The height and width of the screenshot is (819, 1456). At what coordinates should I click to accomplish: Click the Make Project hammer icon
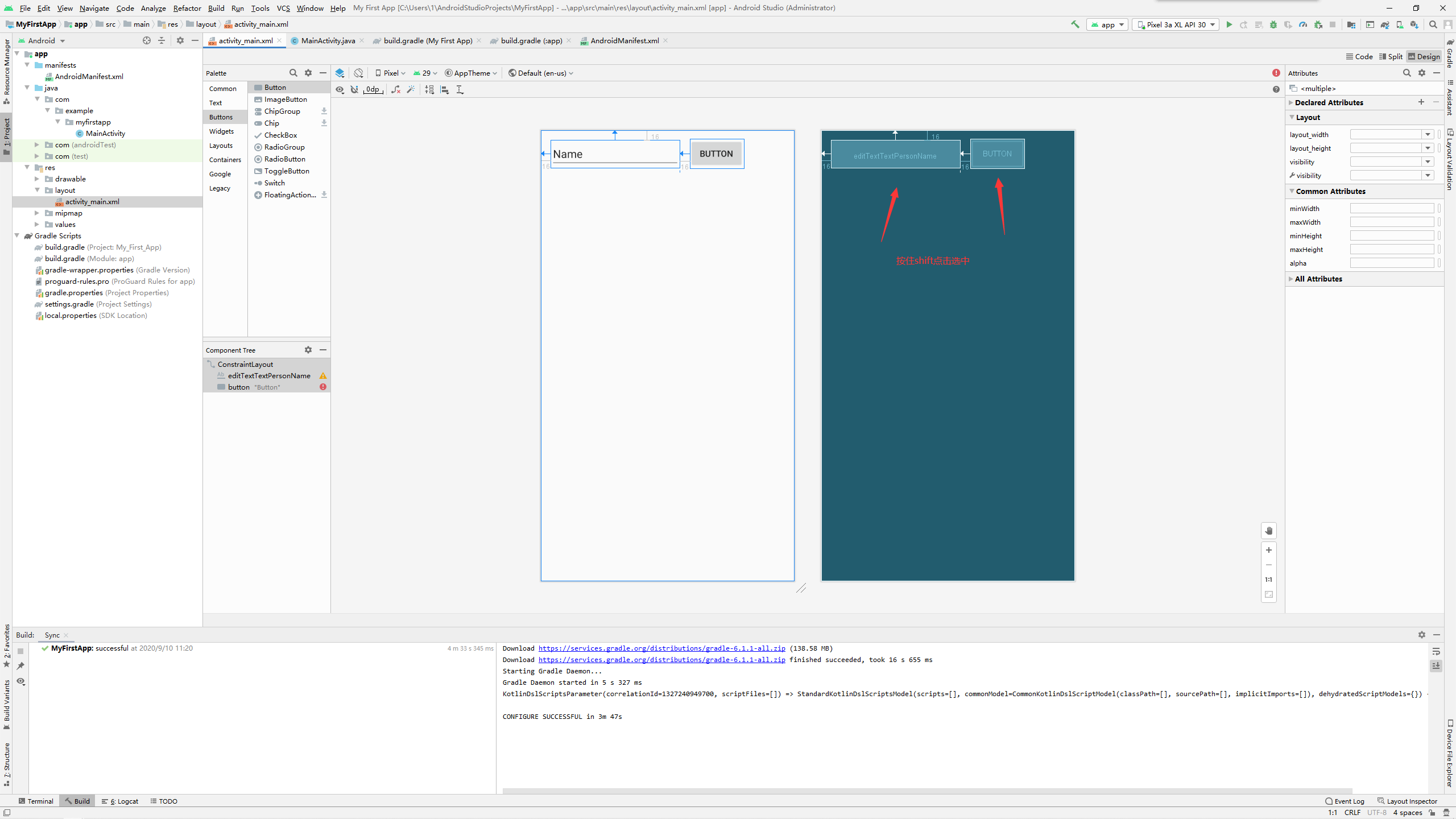tap(1075, 24)
